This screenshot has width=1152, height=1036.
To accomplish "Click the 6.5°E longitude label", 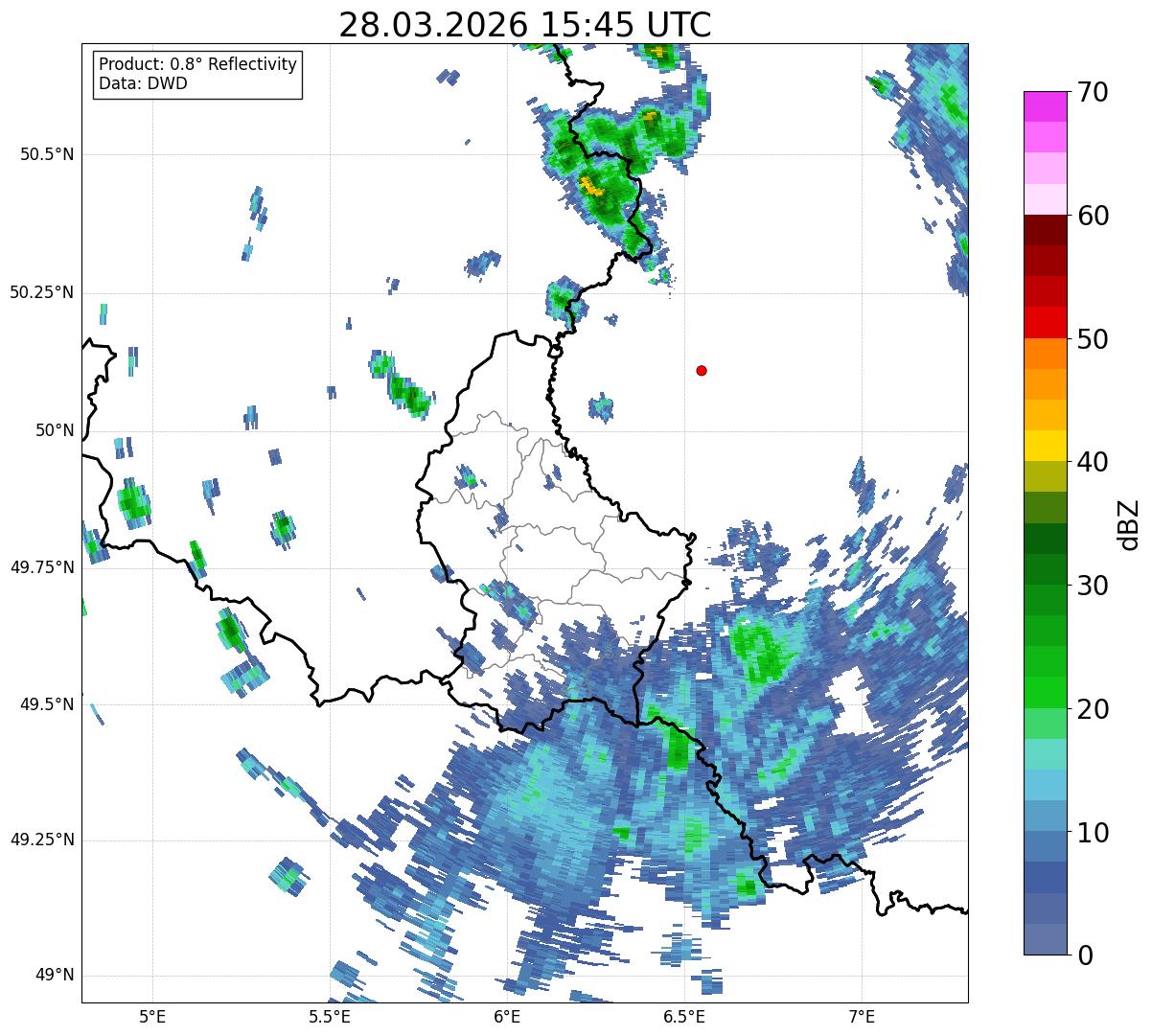I will click(684, 1016).
